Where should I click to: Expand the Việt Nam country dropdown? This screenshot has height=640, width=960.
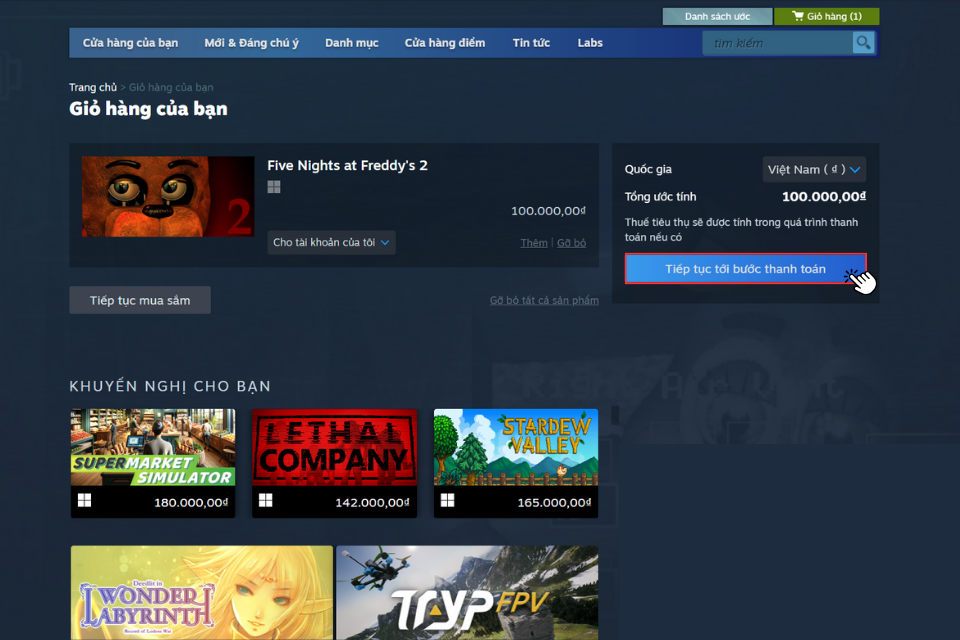pos(814,170)
